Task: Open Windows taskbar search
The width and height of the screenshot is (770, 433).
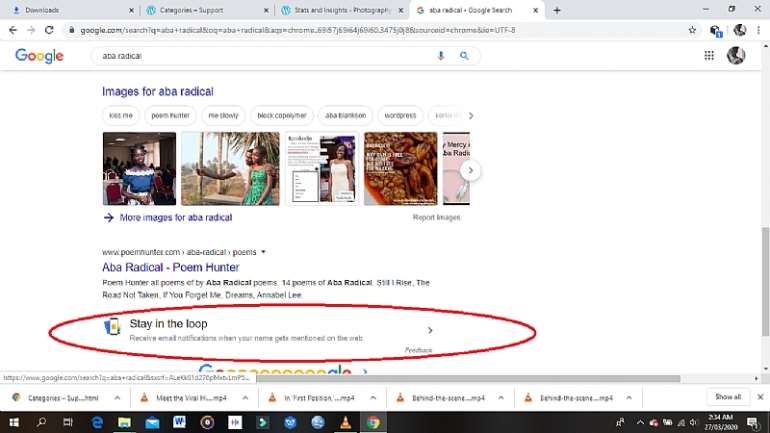Action: 42,422
